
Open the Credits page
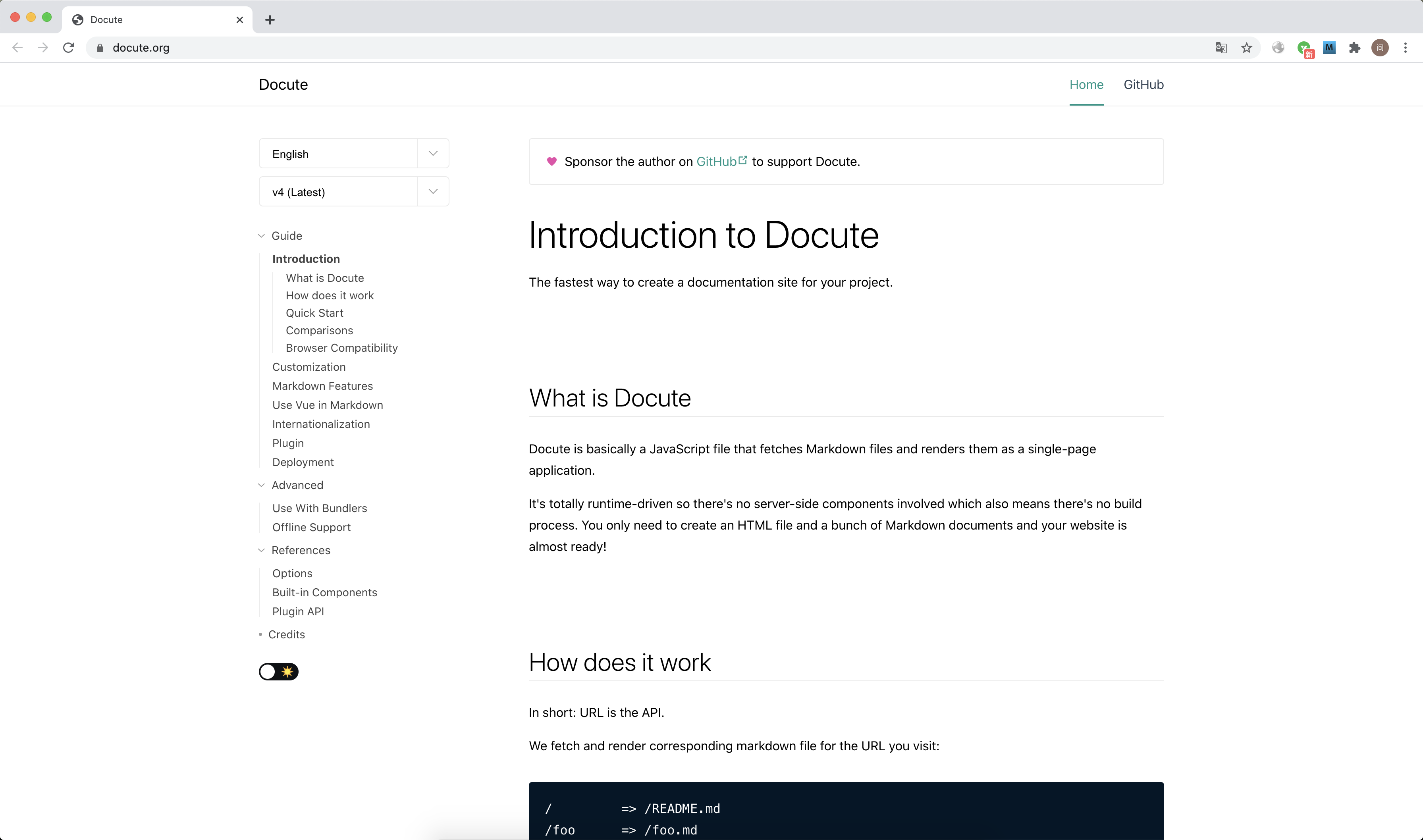(x=286, y=634)
